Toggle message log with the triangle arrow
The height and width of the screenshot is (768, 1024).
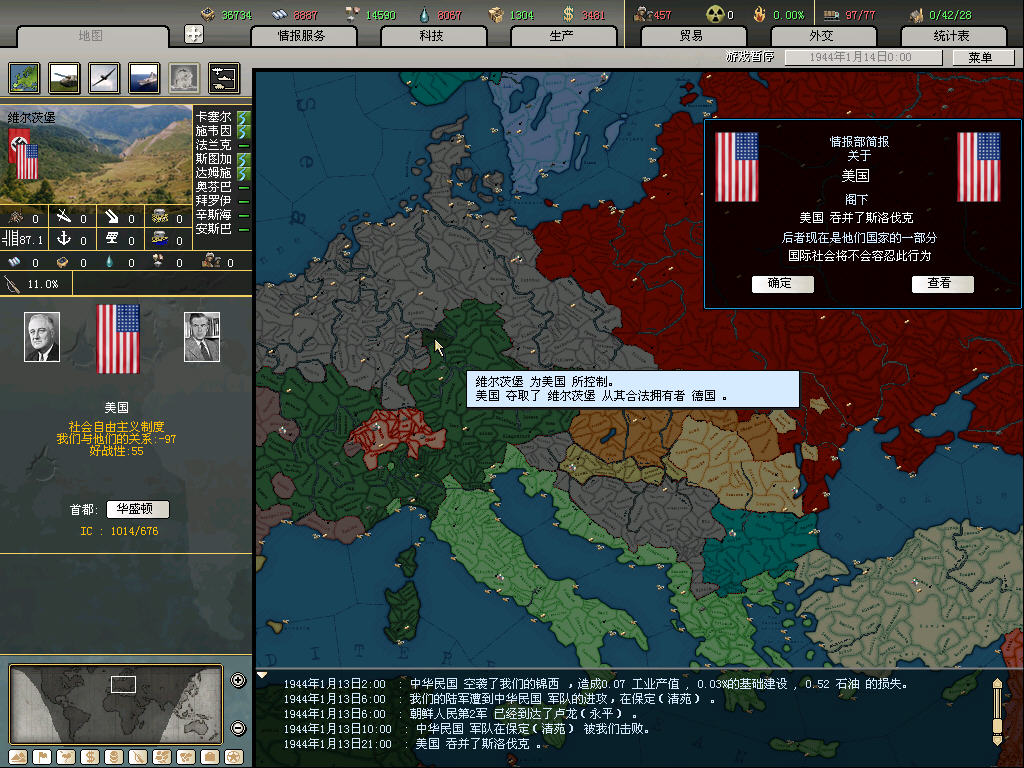[262, 675]
